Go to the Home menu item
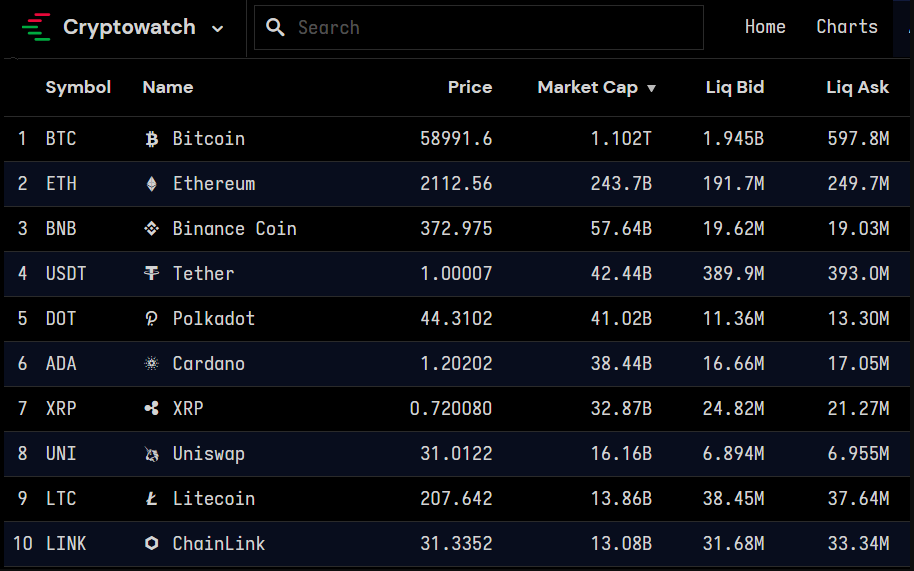Screen dimensions: 914x571 (x=765, y=27)
